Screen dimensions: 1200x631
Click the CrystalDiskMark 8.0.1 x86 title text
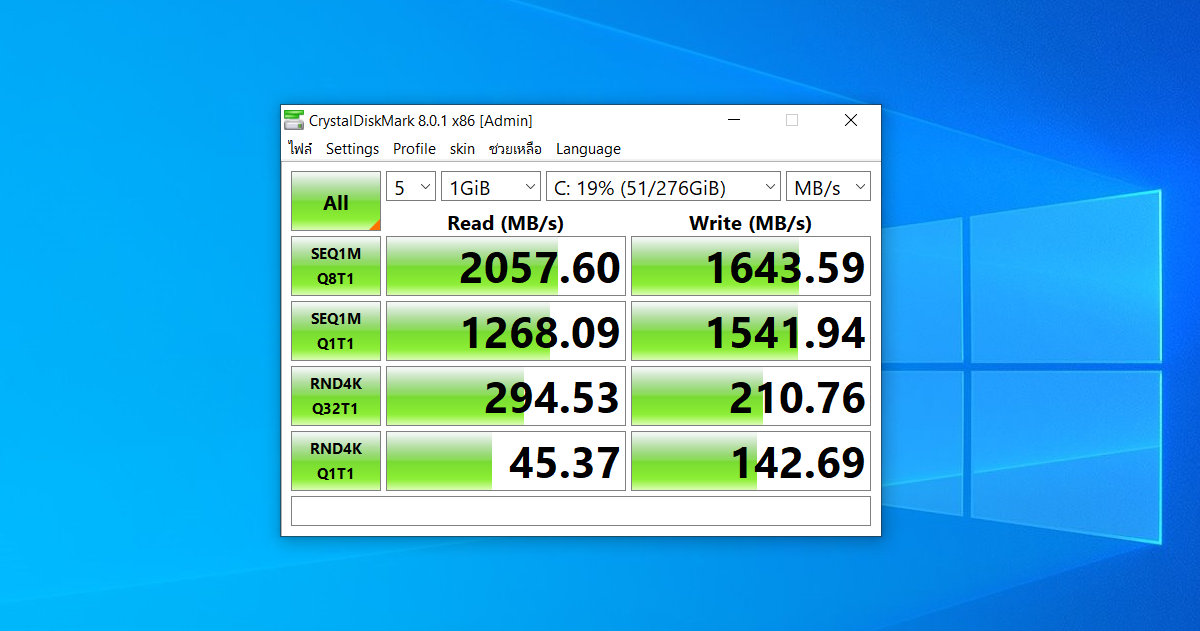(x=420, y=120)
